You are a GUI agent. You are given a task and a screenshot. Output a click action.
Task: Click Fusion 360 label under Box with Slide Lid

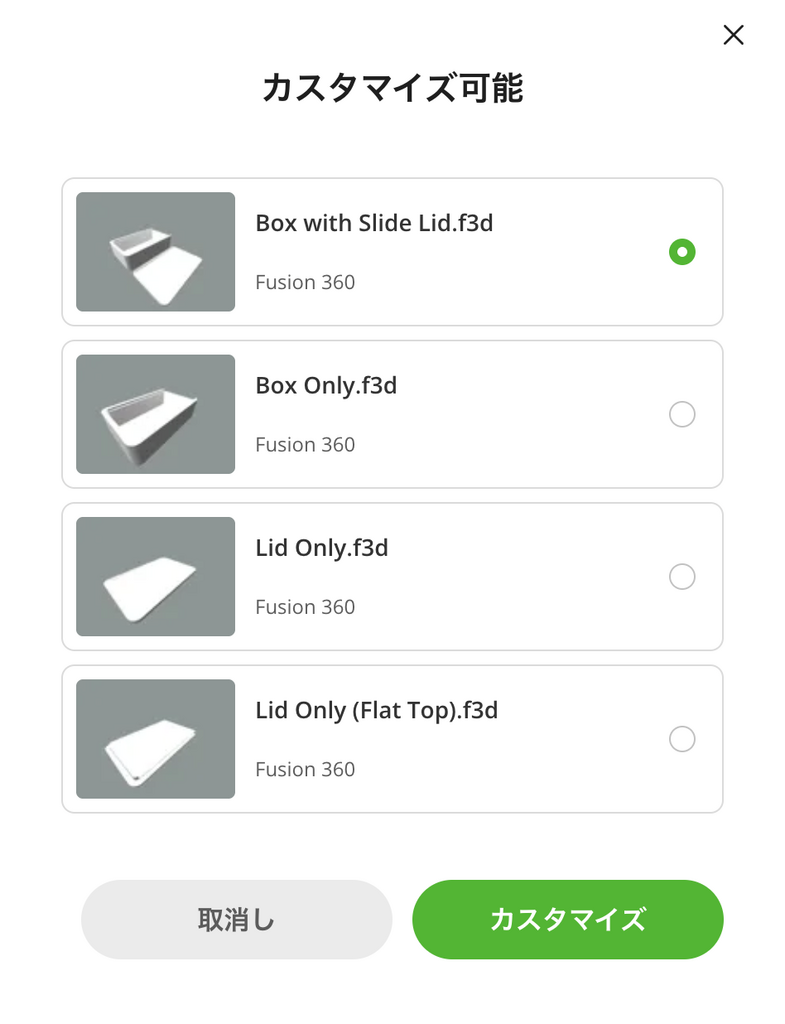[305, 282]
